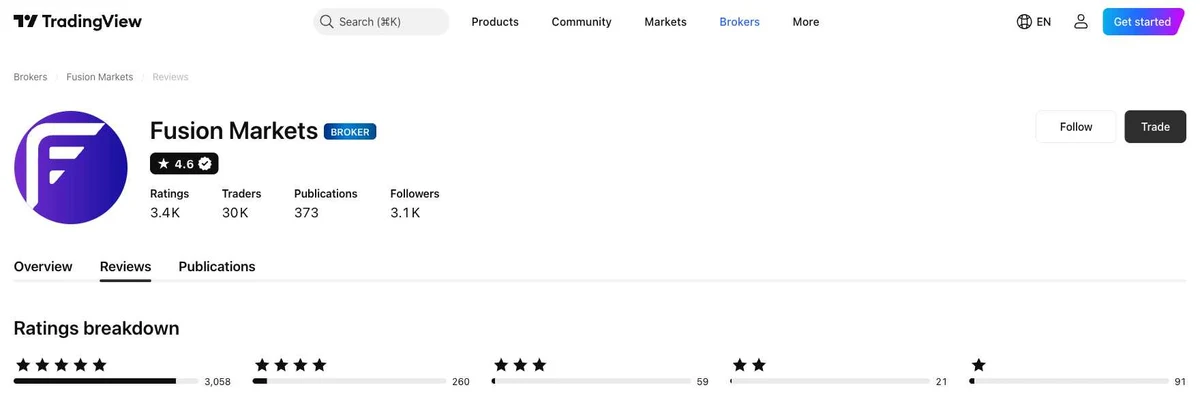
Task: Click the three-star rating bar
Action: [x=591, y=381]
